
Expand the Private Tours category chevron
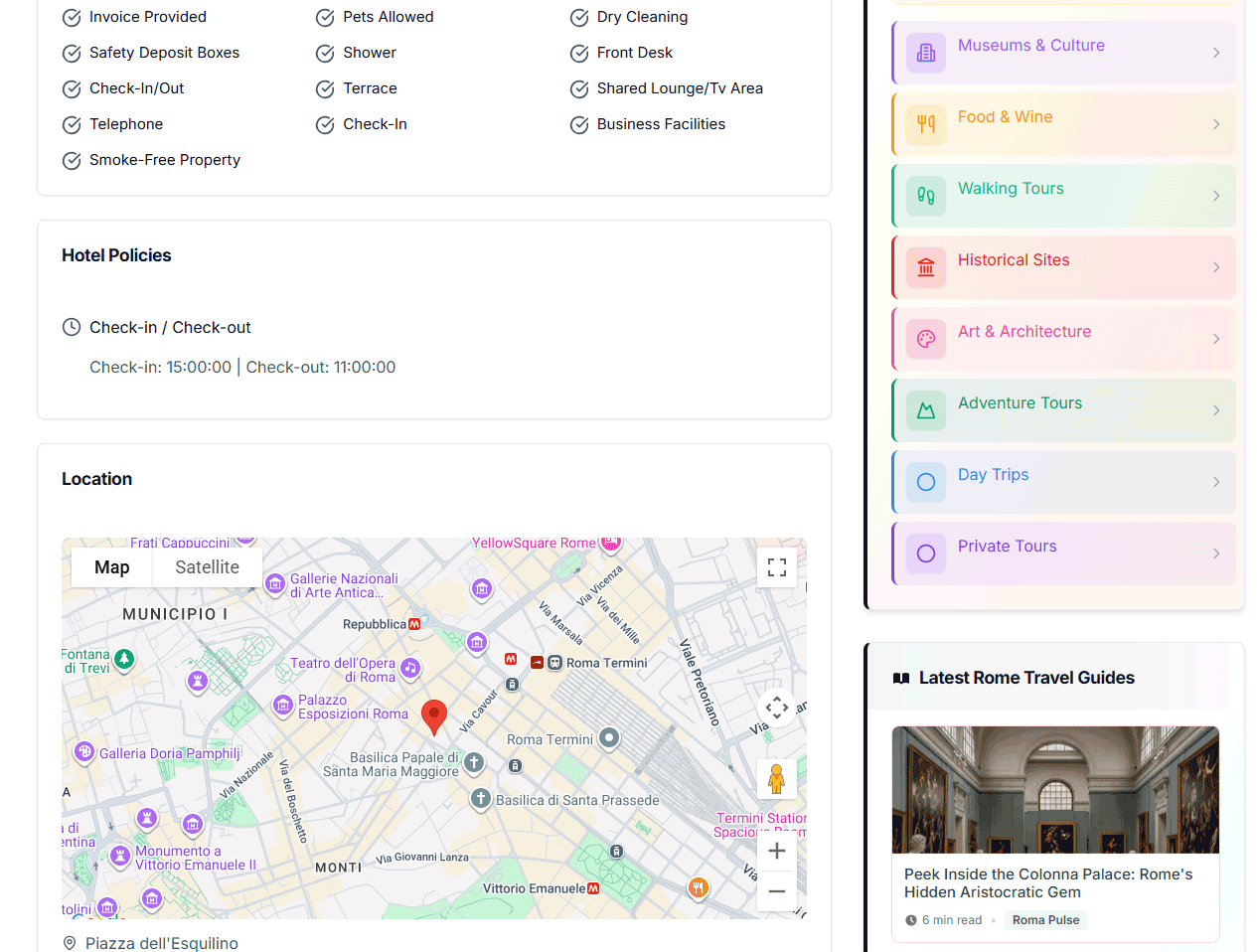[x=1216, y=554]
